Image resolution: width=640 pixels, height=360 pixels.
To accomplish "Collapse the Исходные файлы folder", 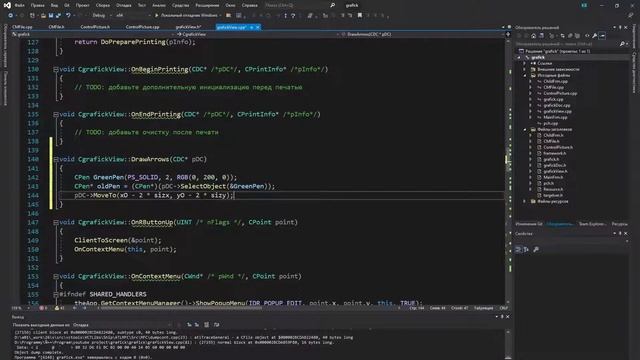I will [525, 76].
